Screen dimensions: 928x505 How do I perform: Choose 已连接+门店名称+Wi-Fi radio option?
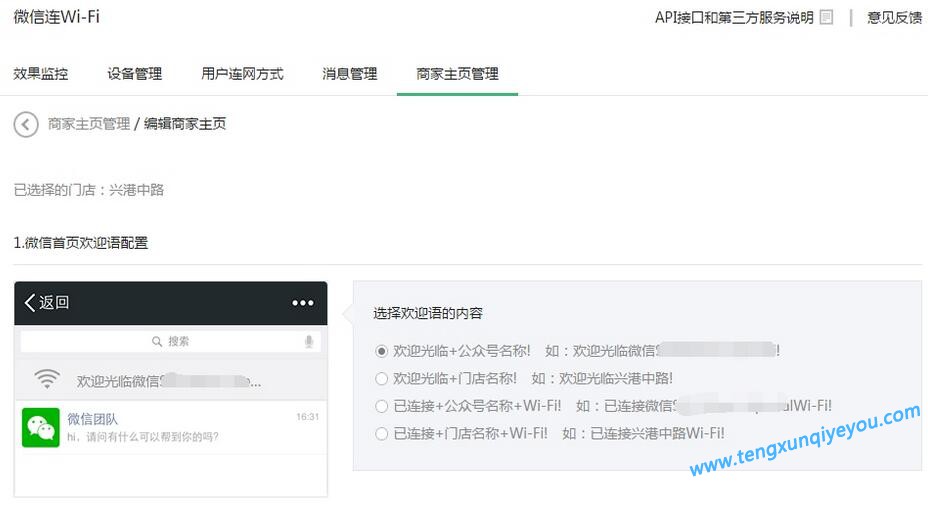382,434
